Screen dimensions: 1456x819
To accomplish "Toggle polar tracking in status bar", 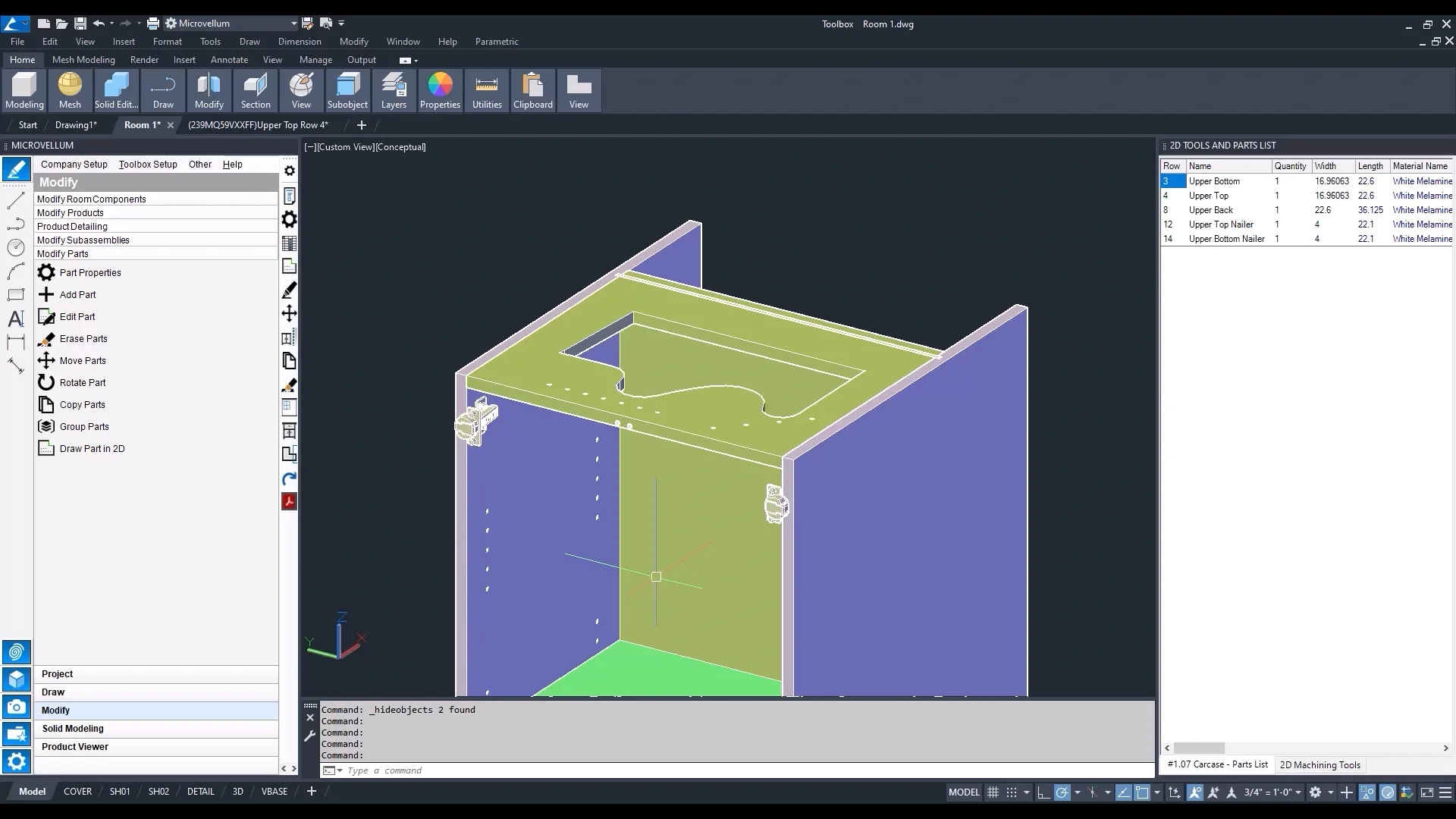I will [1062, 792].
